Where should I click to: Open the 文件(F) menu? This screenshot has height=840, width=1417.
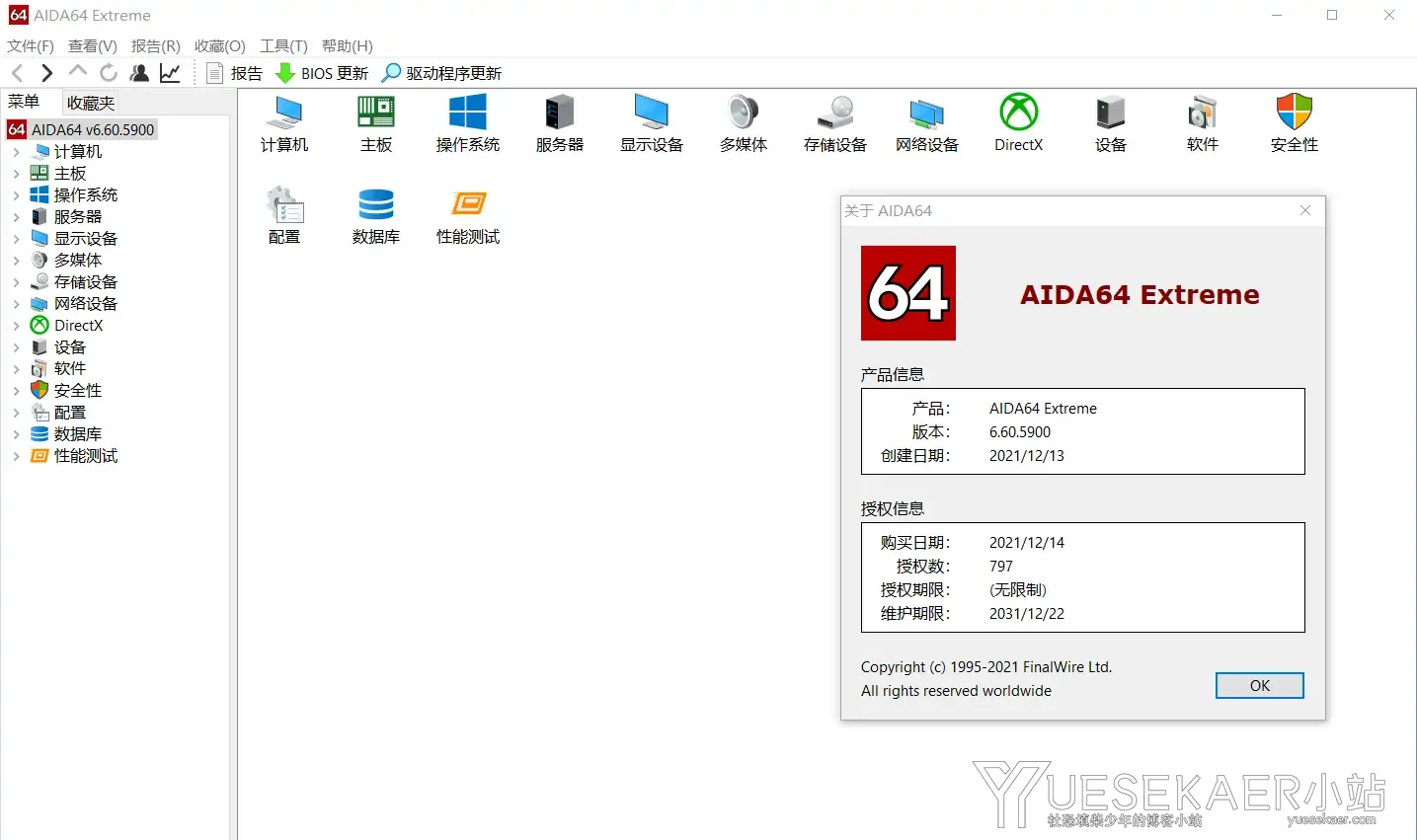tap(31, 45)
